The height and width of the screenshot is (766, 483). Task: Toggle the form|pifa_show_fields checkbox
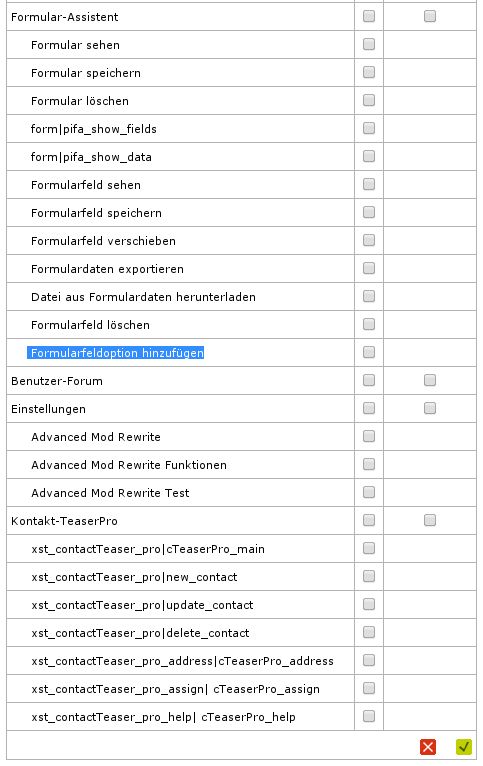coord(369,128)
